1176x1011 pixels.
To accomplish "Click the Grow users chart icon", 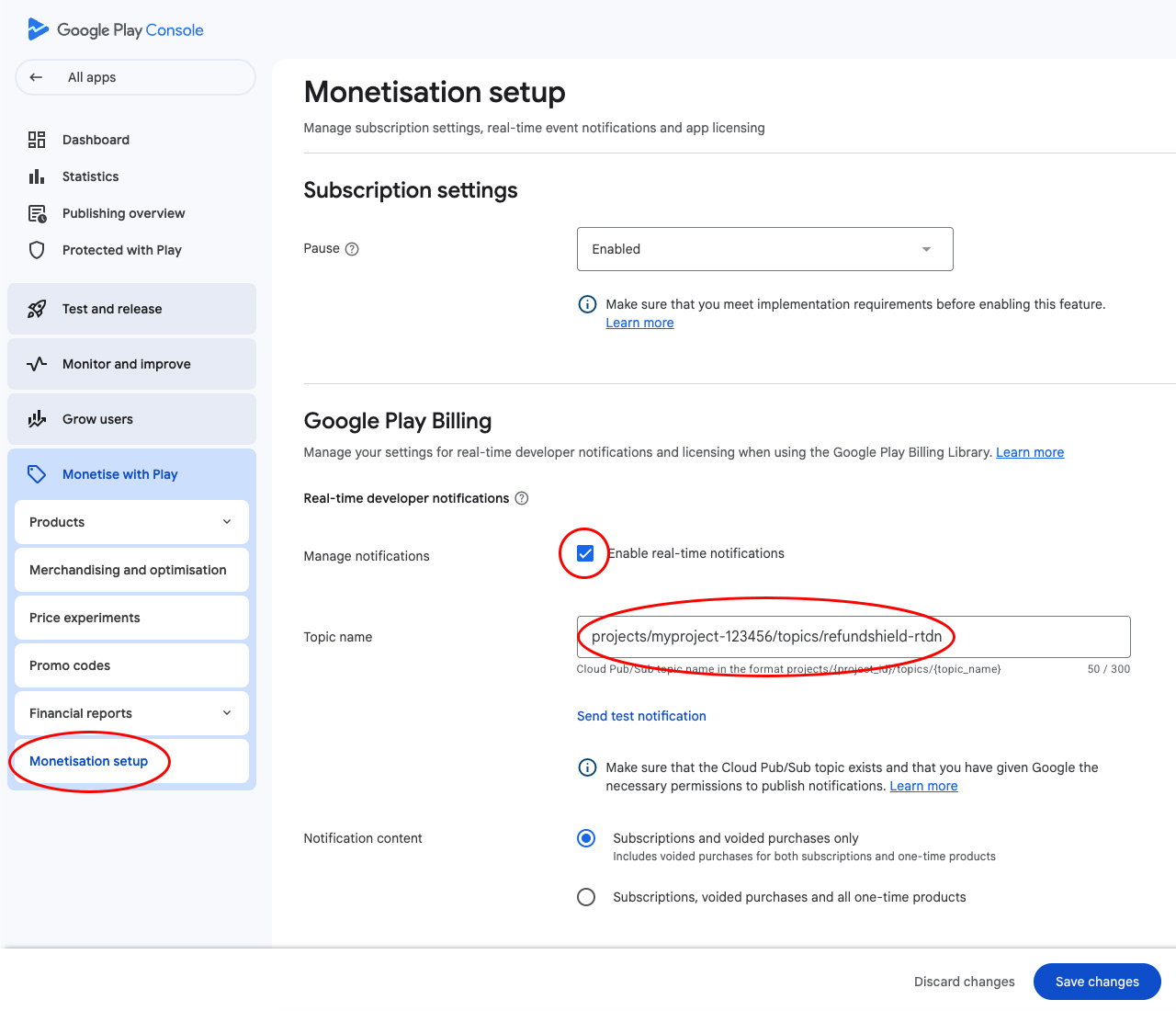I will pyautogui.click(x=37, y=419).
